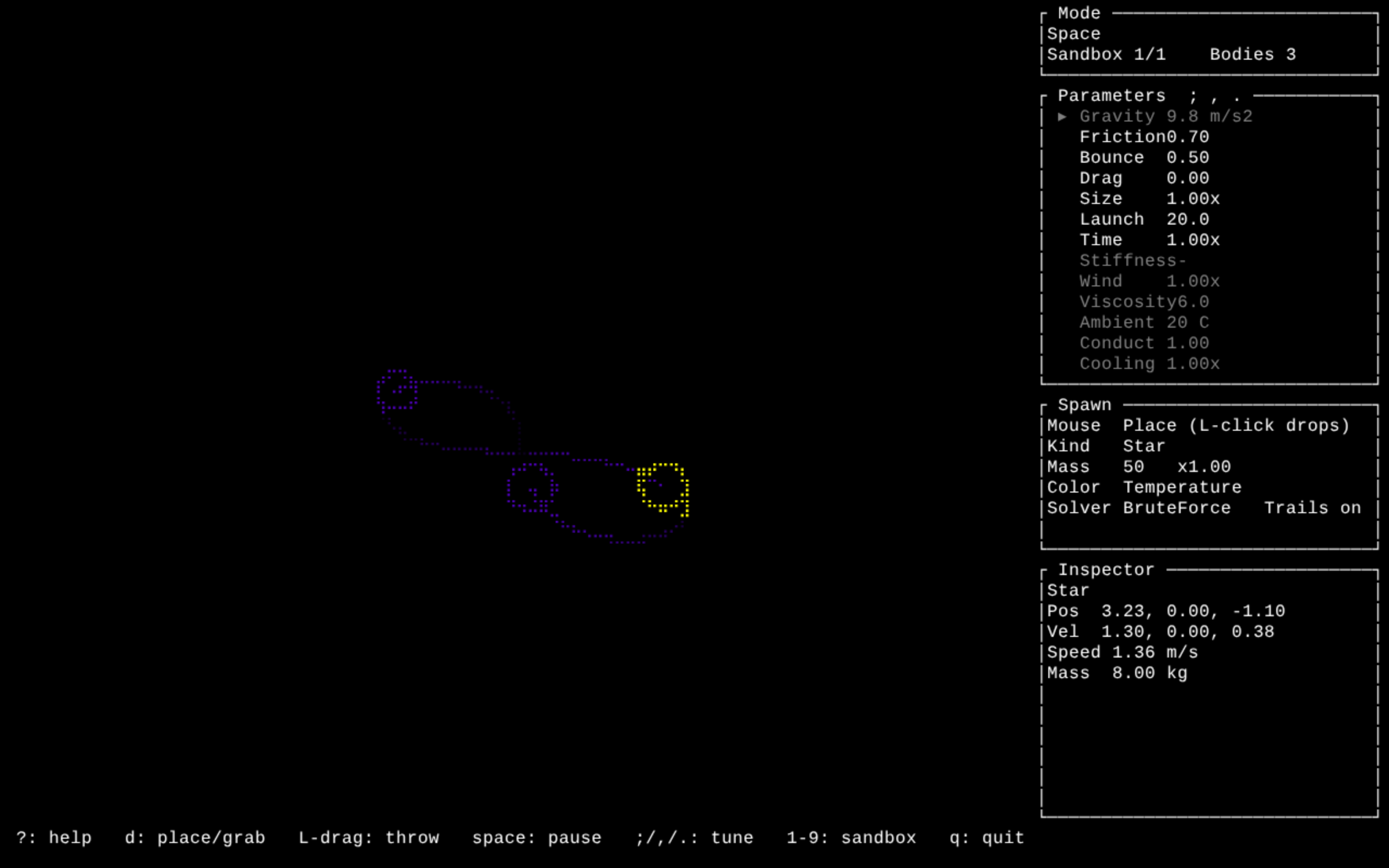Select the dimmed Viscosity 6.0 row
The image size is (1389, 868).
[1144, 303]
